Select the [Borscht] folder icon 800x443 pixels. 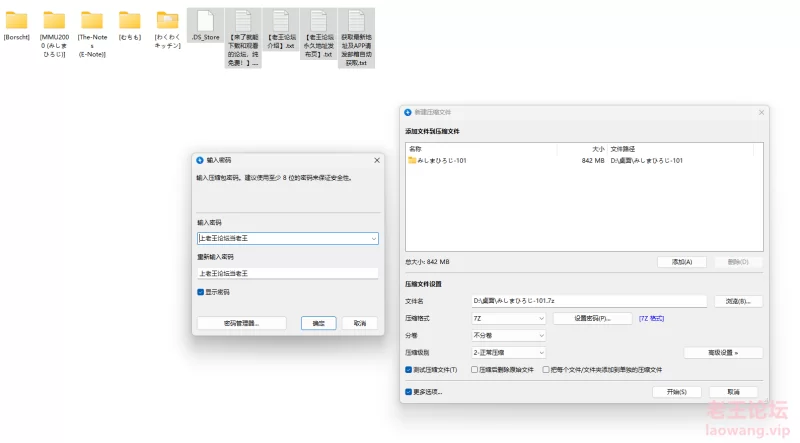pos(16,20)
